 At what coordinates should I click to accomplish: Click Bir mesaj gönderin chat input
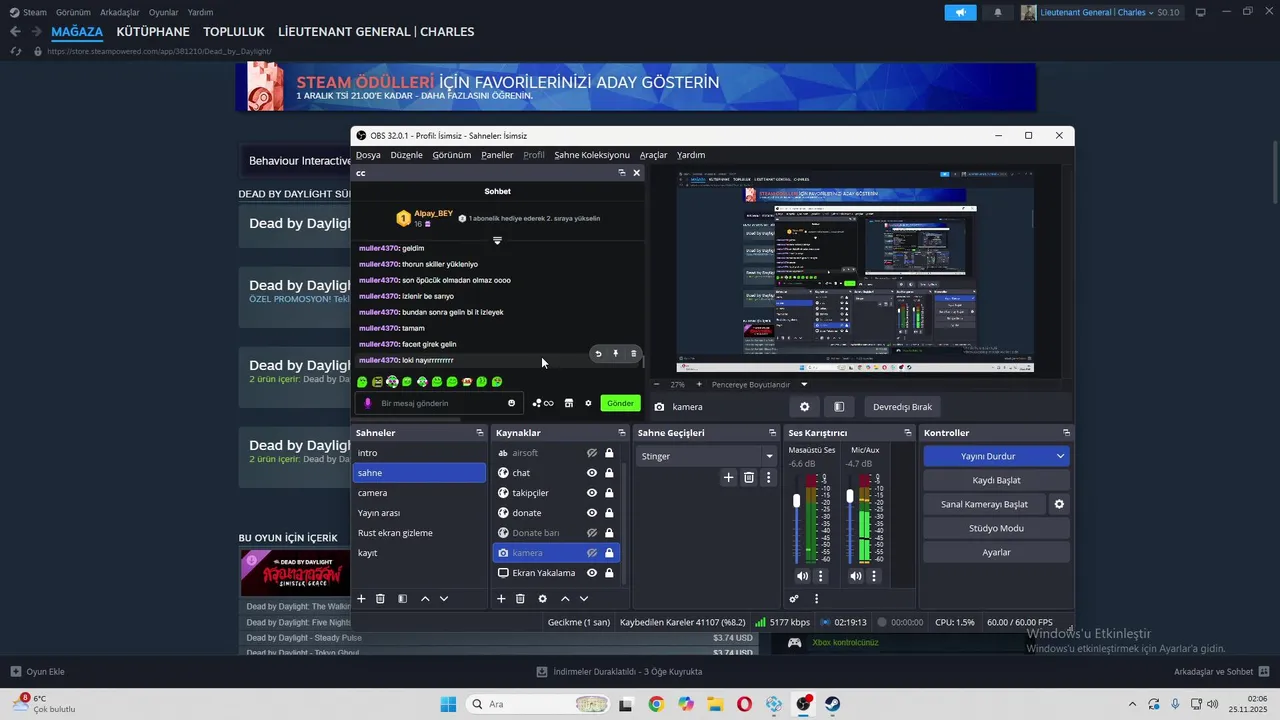tap(437, 403)
